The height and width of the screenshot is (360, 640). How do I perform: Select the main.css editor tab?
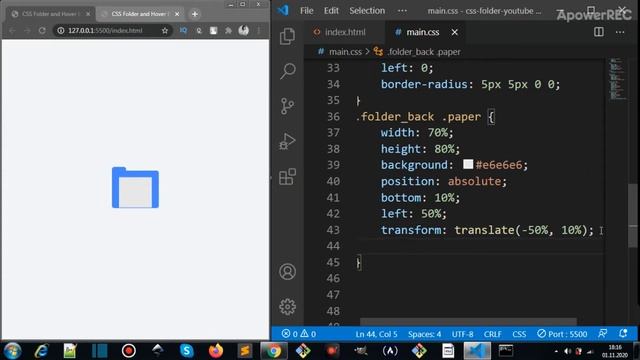(422, 32)
